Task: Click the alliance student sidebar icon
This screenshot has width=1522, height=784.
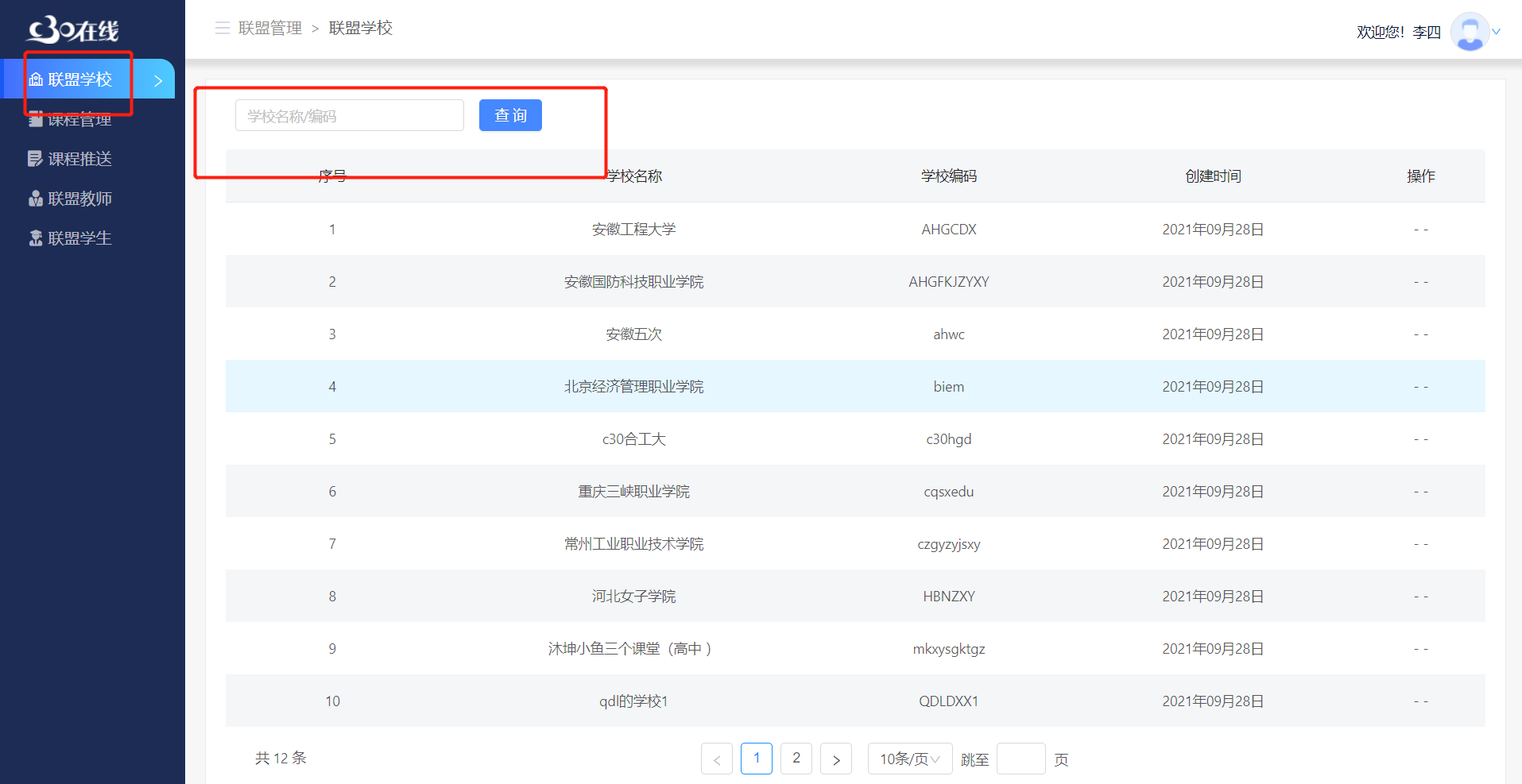Action: [x=35, y=238]
